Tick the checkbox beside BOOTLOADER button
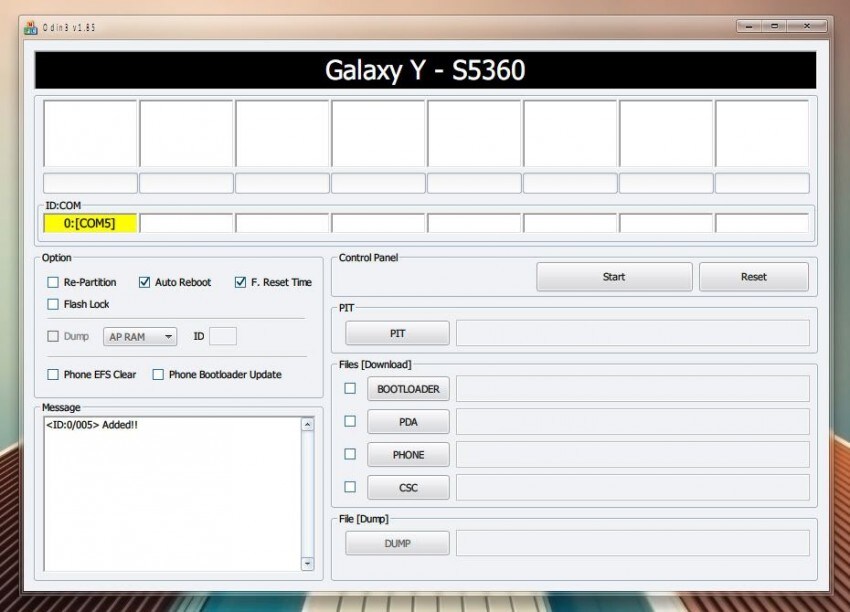This screenshot has width=850, height=612. [x=350, y=388]
